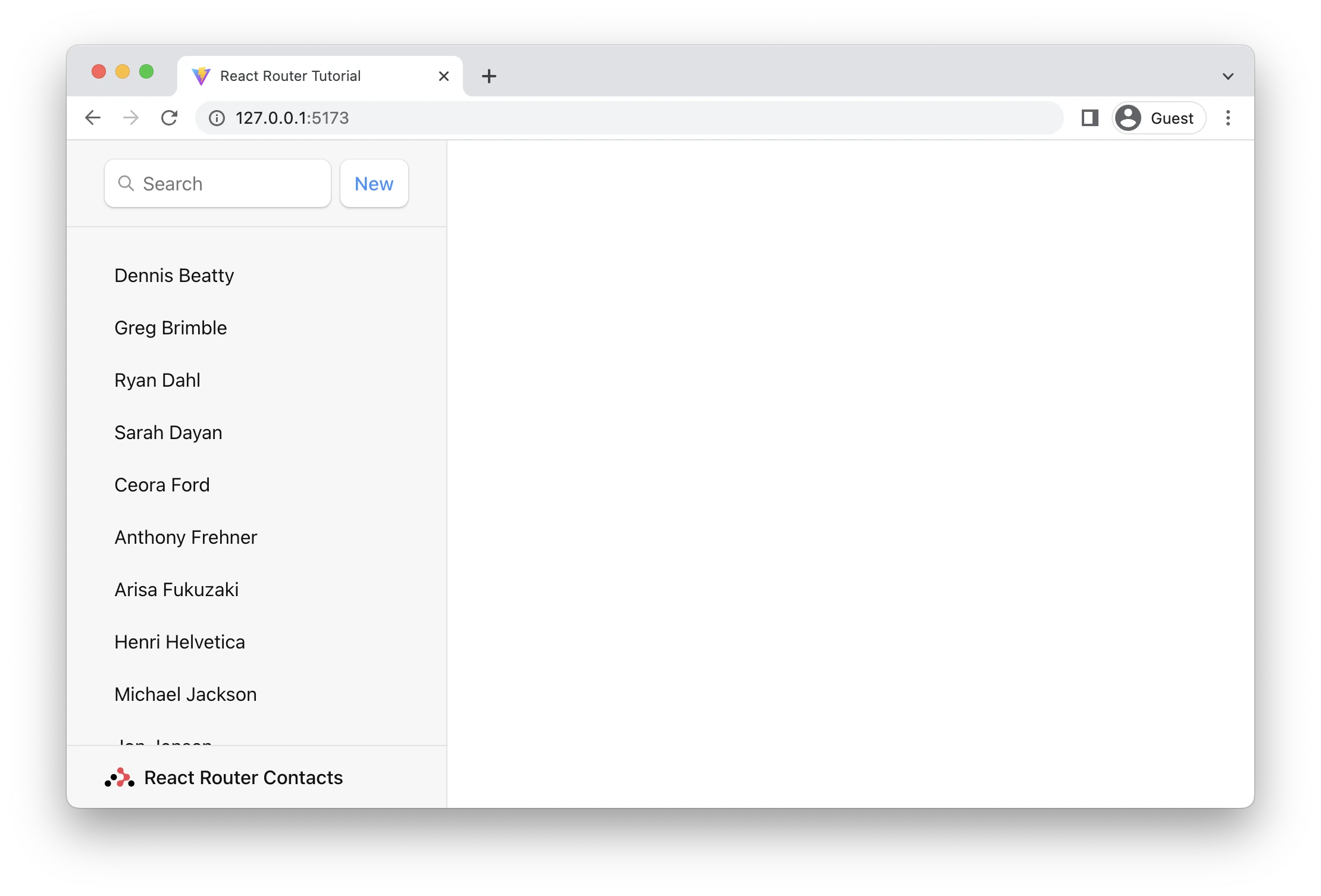
Task: Select Ceora Ford from contacts list
Action: coord(162,485)
